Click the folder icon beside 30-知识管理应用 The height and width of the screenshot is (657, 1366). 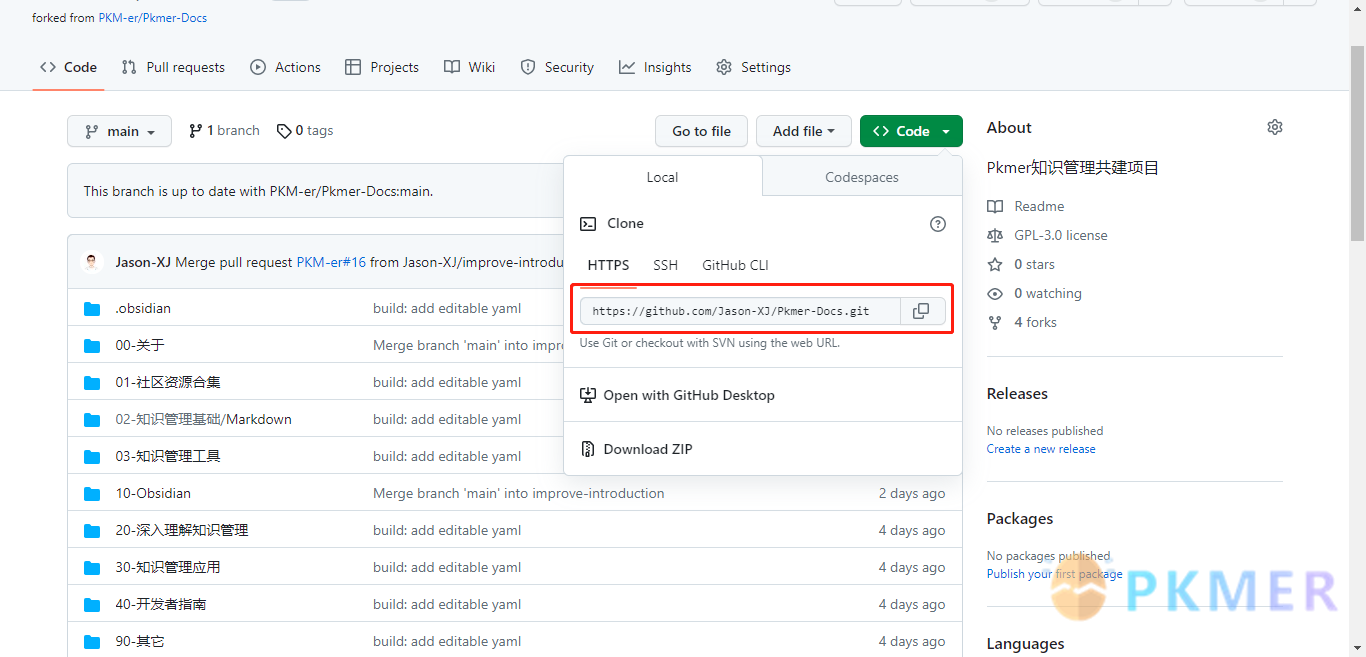[x=92, y=567]
